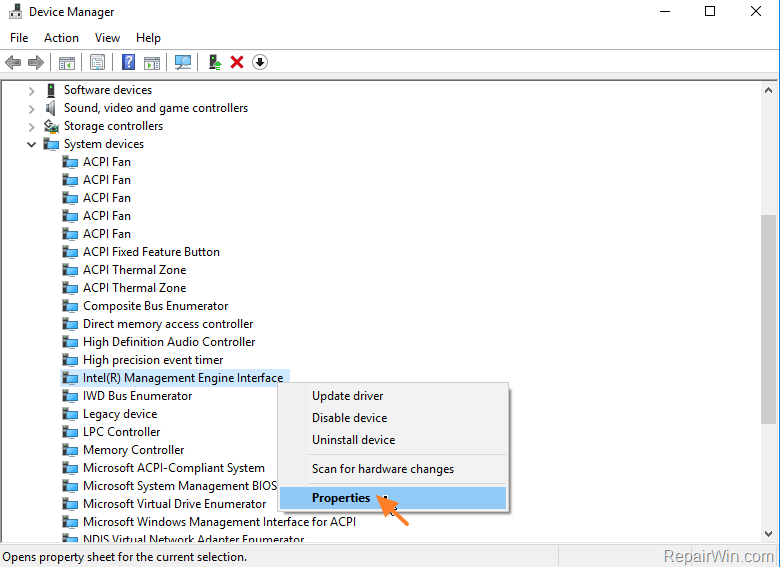Choose Uninstall device from context menu
This screenshot has height=567, width=780.
click(x=393, y=440)
